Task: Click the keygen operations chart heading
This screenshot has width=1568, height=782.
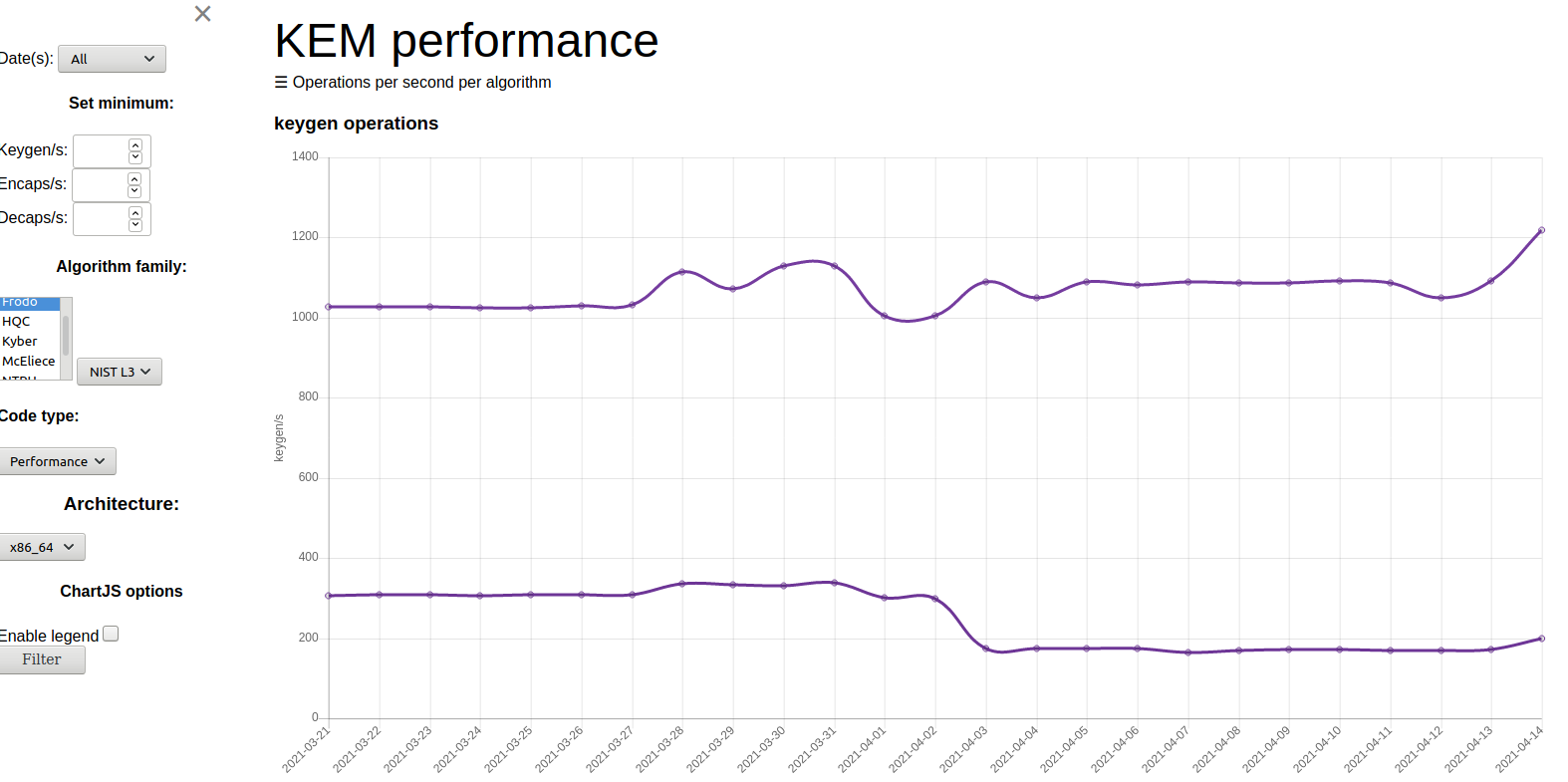Action: [356, 124]
